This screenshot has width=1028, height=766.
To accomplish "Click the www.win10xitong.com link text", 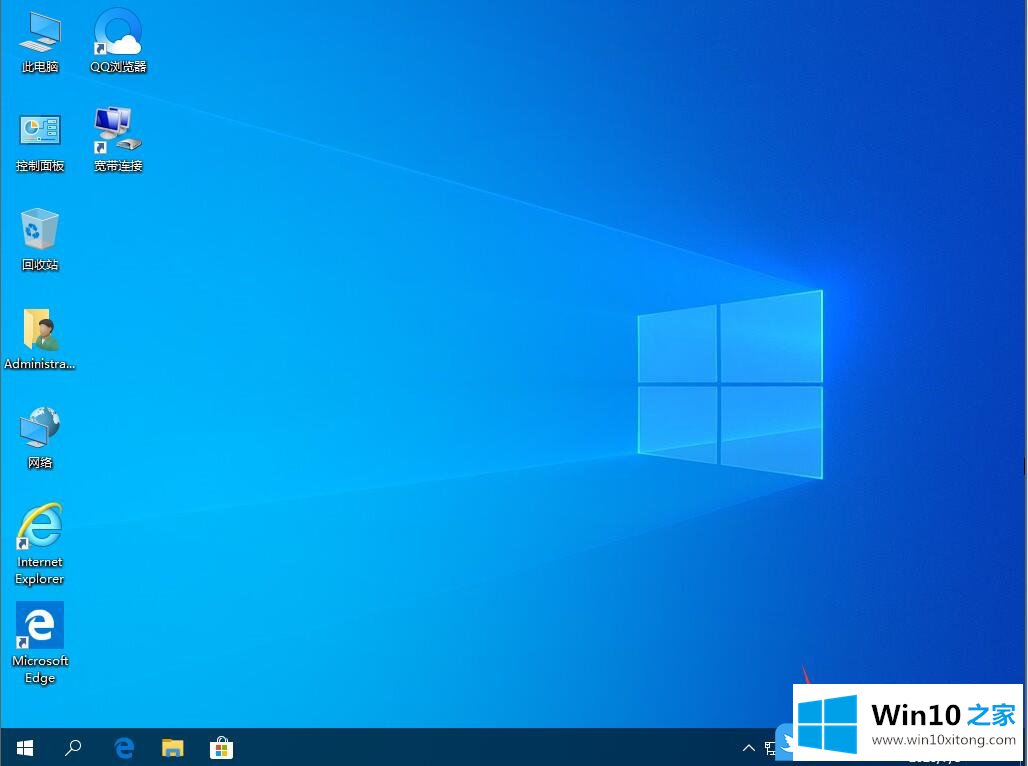I will [x=943, y=741].
